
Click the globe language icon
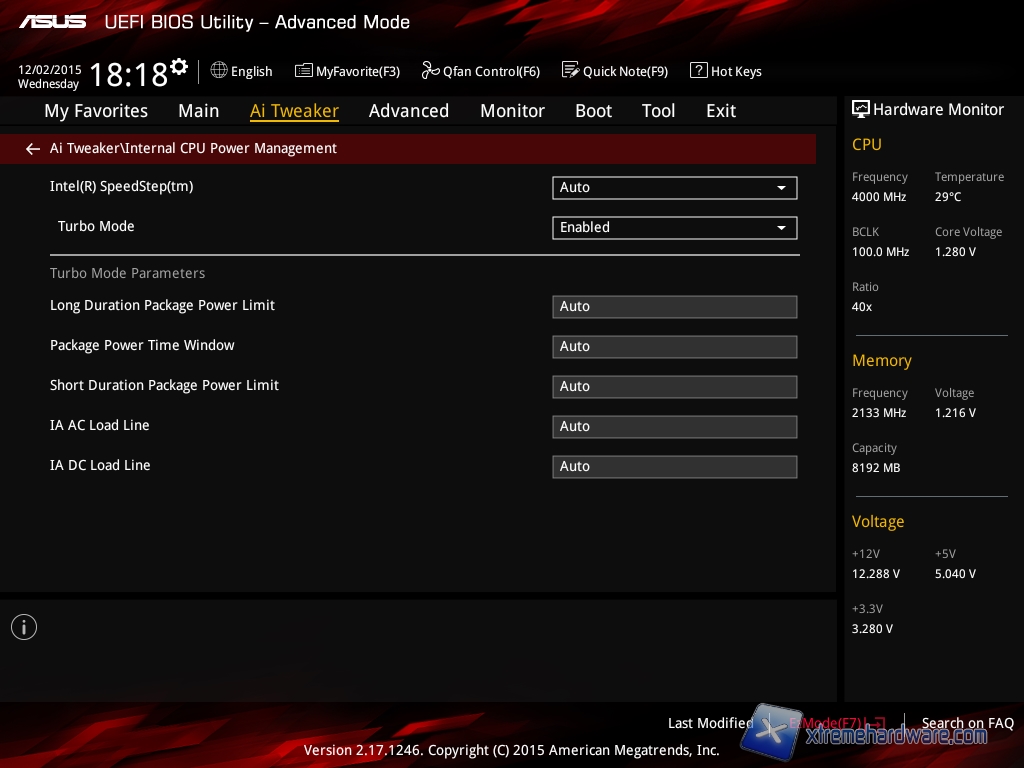tap(219, 71)
